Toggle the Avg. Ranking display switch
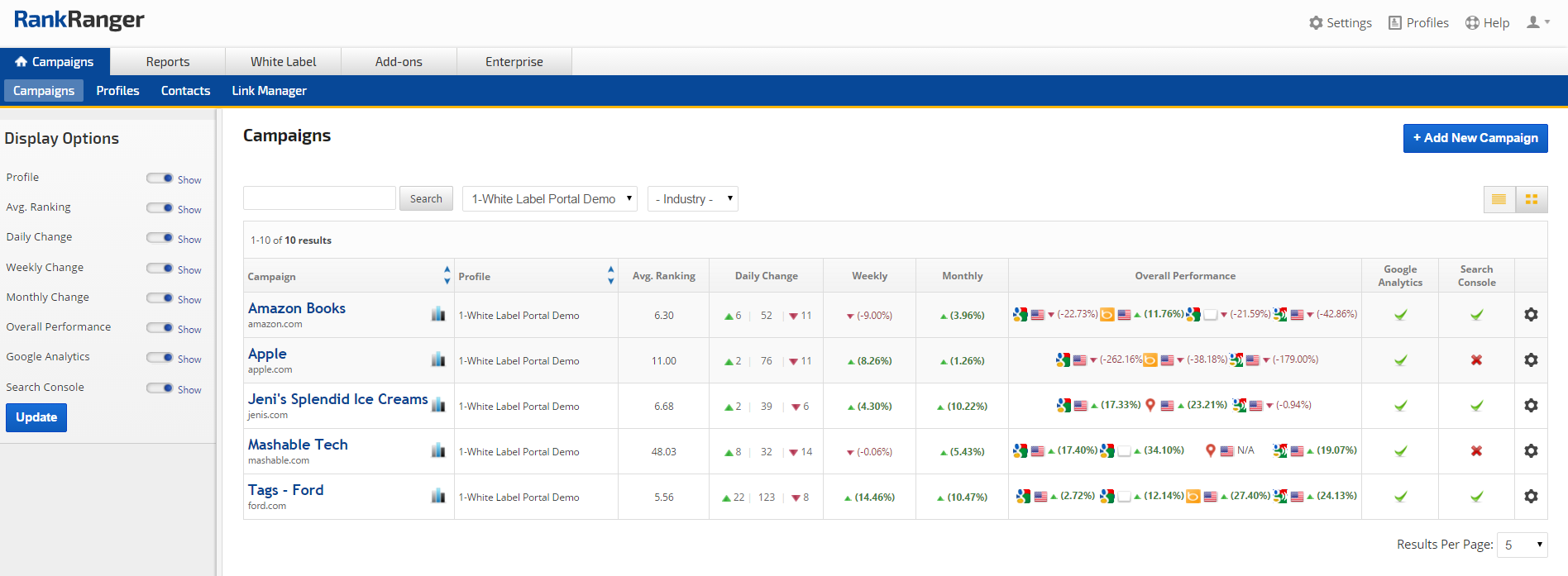 160,208
